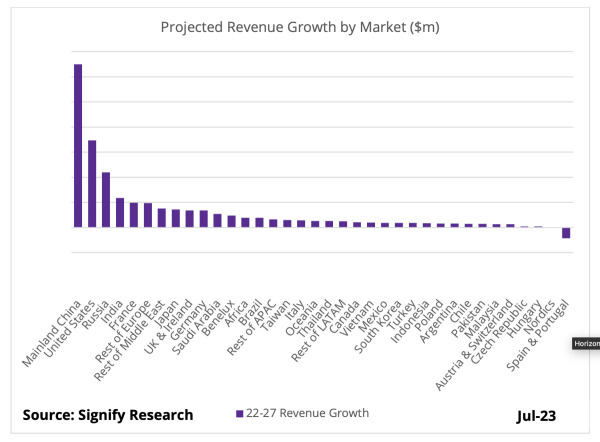
Task: Click the India revenue bar
Action: [120, 213]
